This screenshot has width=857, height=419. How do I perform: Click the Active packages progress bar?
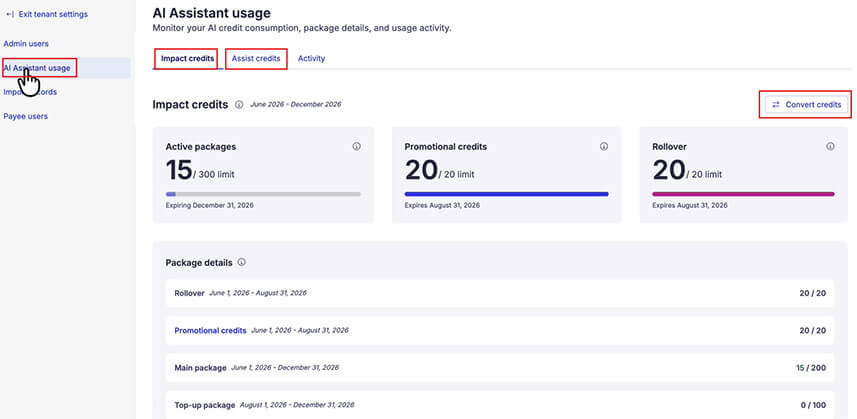(x=263, y=194)
